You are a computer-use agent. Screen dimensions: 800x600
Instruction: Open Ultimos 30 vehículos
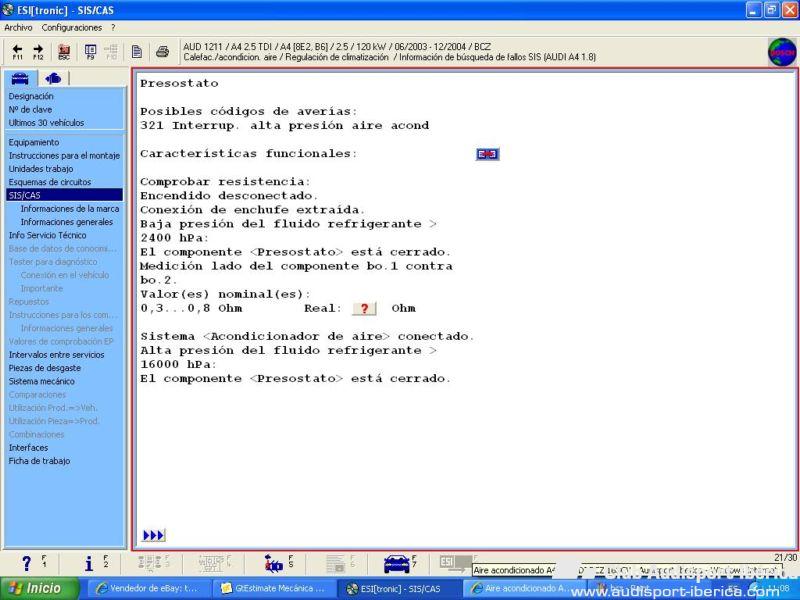coord(46,122)
